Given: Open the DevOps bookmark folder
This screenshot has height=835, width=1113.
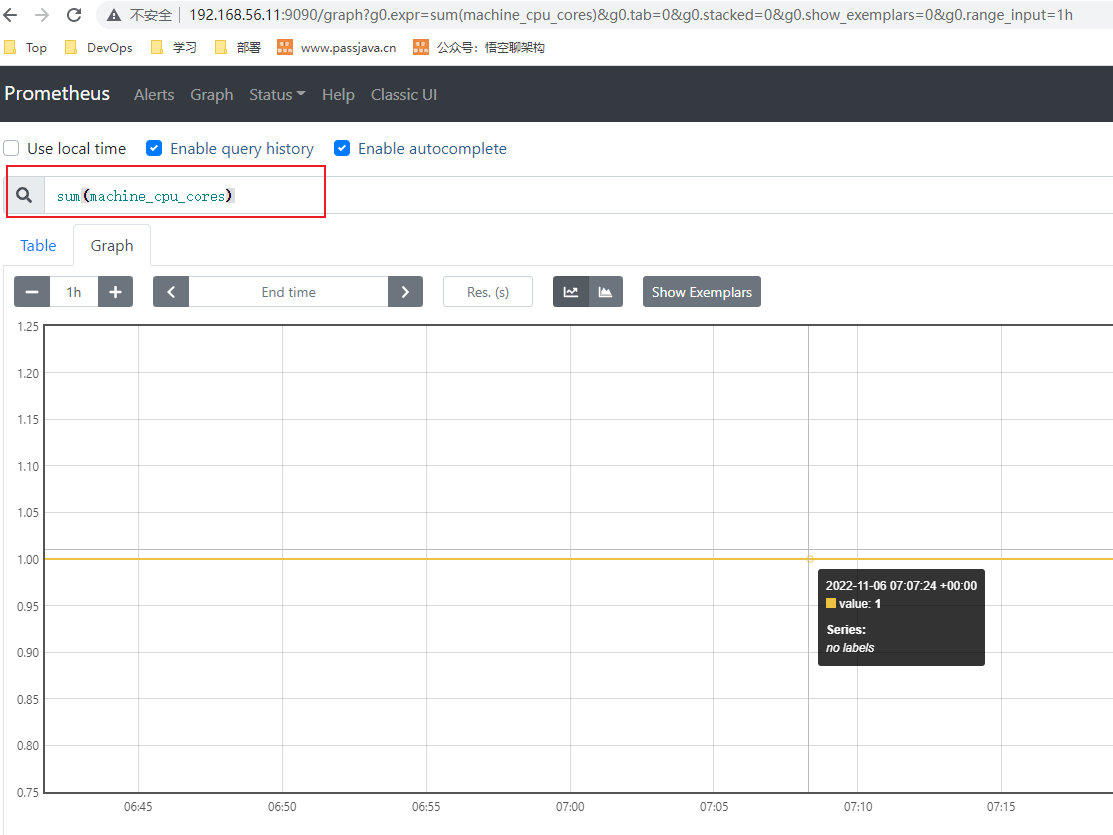Looking at the screenshot, I should click(x=99, y=48).
